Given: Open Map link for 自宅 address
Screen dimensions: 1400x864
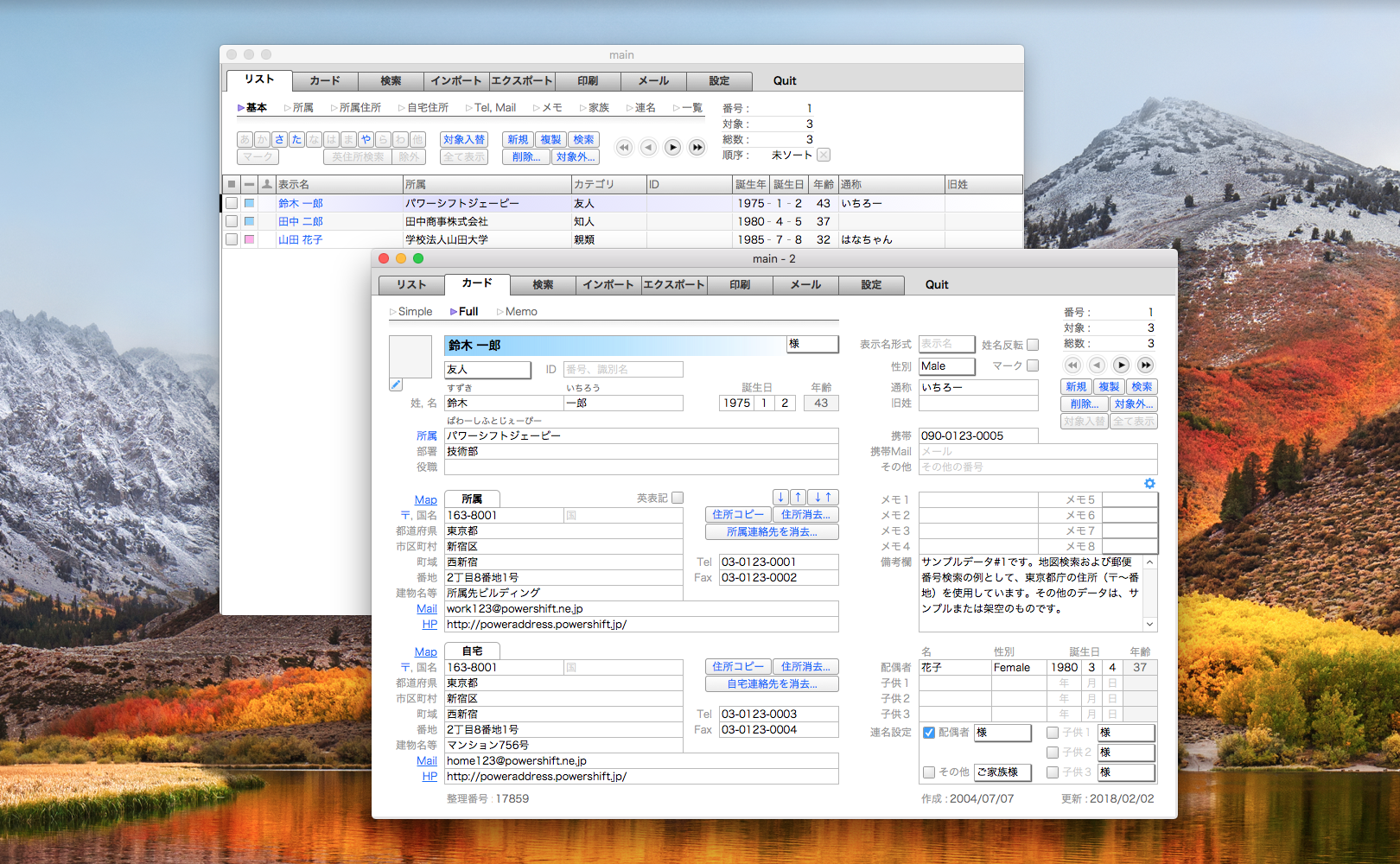Looking at the screenshot, I should (425, 652).
